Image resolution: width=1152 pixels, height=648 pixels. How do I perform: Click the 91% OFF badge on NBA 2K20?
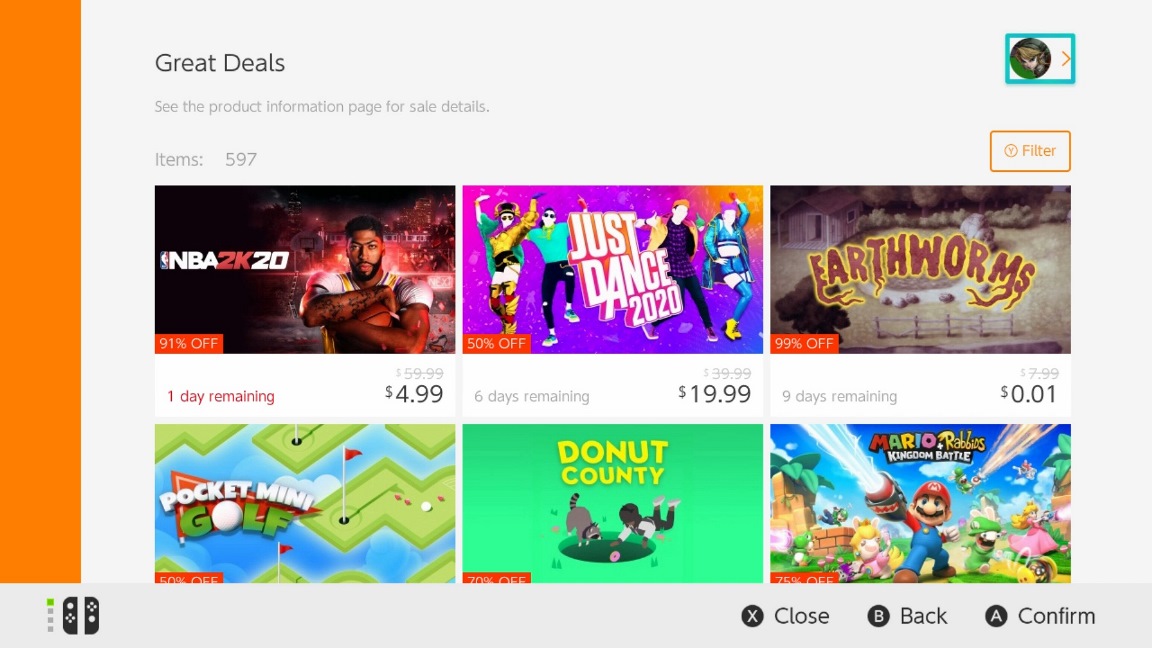[189, 343]
